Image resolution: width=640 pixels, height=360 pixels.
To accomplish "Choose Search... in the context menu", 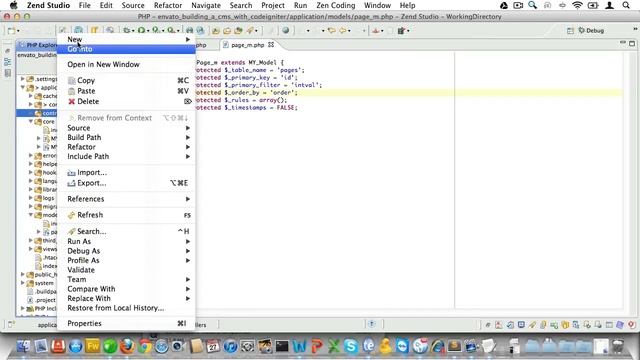I will [x=126, y=231].
